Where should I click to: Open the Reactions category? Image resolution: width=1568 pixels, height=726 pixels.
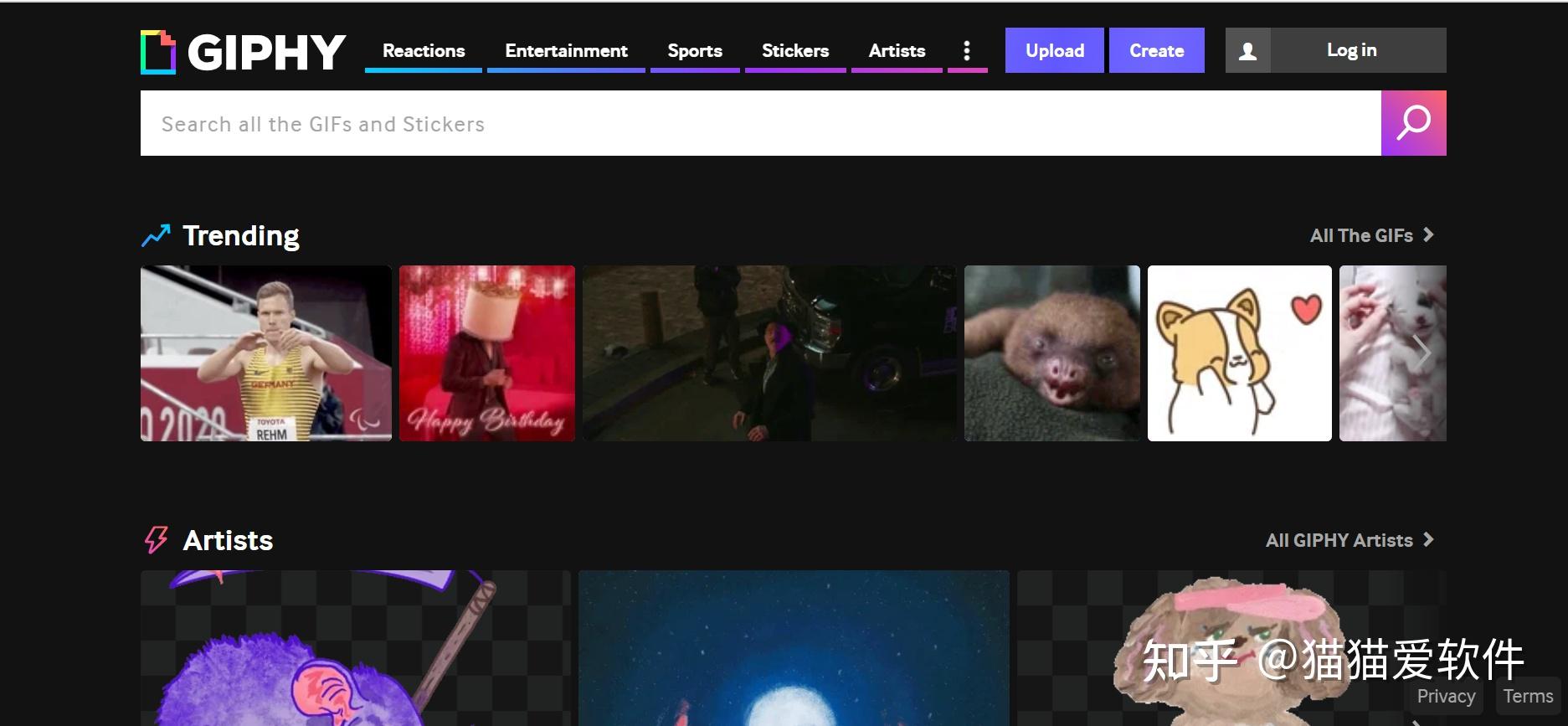[x=424, y=51]
